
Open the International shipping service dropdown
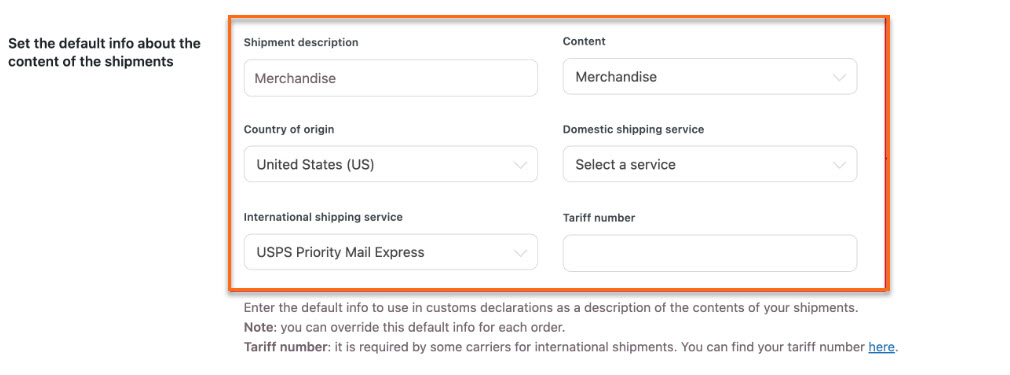click(390, 252)
